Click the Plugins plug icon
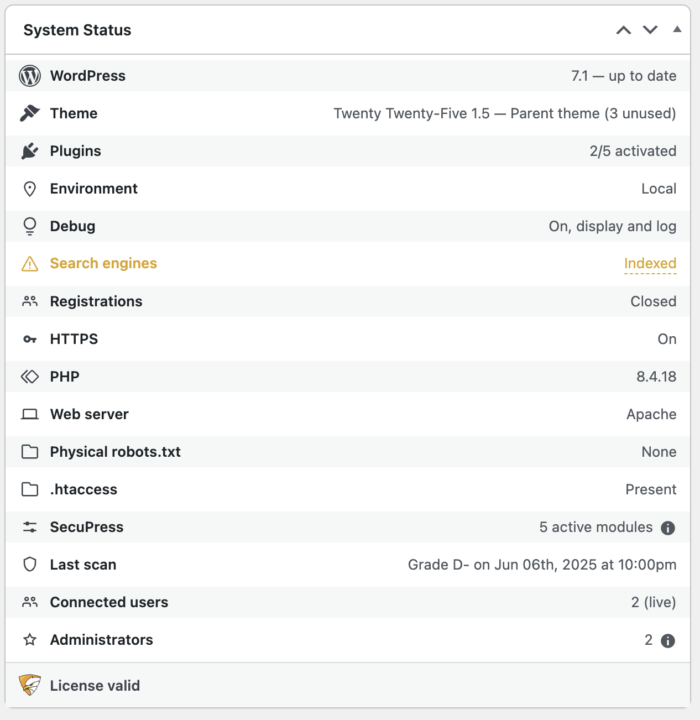Viewport: 700px width, 720px height. point(30,151)
